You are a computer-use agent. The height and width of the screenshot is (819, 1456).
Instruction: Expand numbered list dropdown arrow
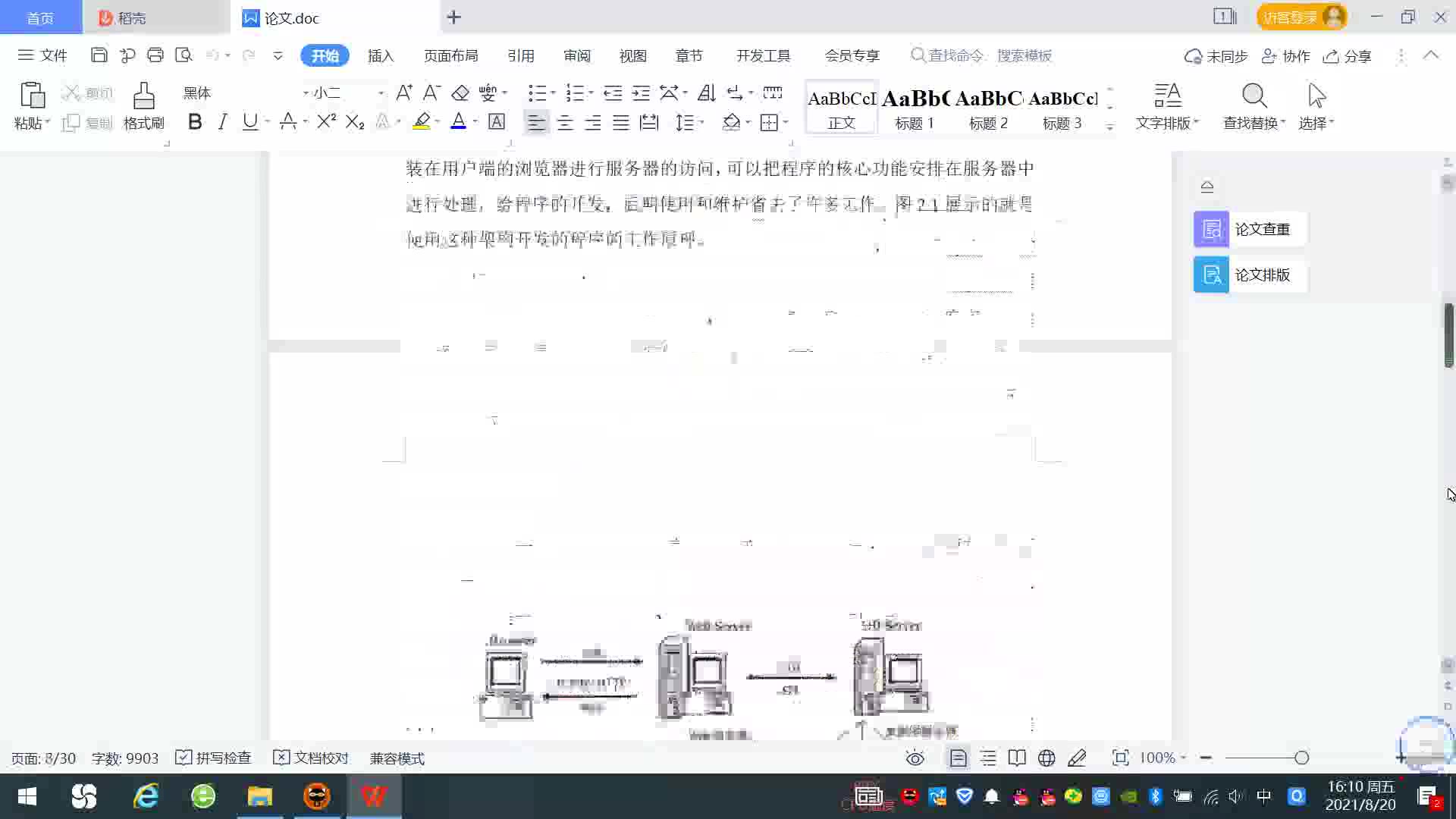591,93
